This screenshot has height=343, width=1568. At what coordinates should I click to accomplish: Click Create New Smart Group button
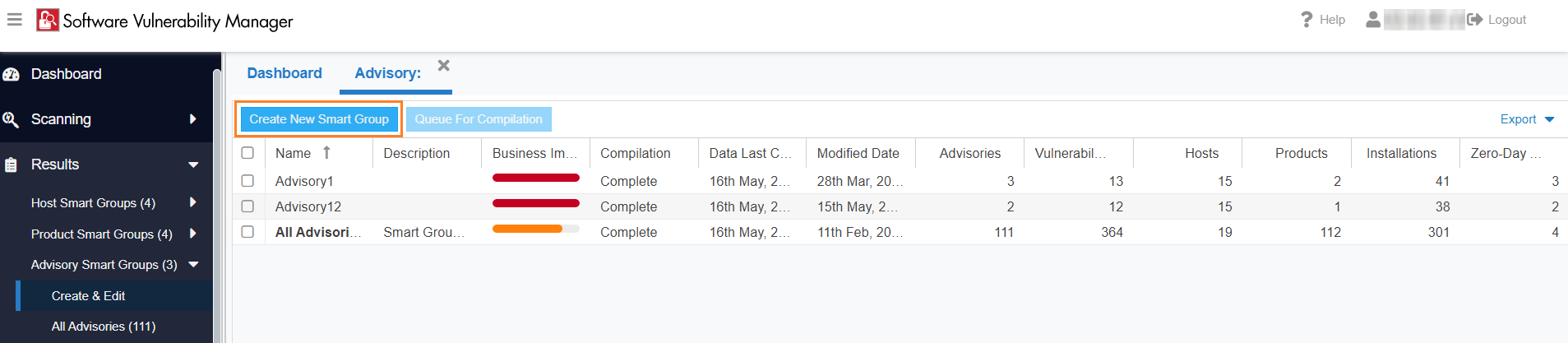pyautogui.click(x=319, y=119)
